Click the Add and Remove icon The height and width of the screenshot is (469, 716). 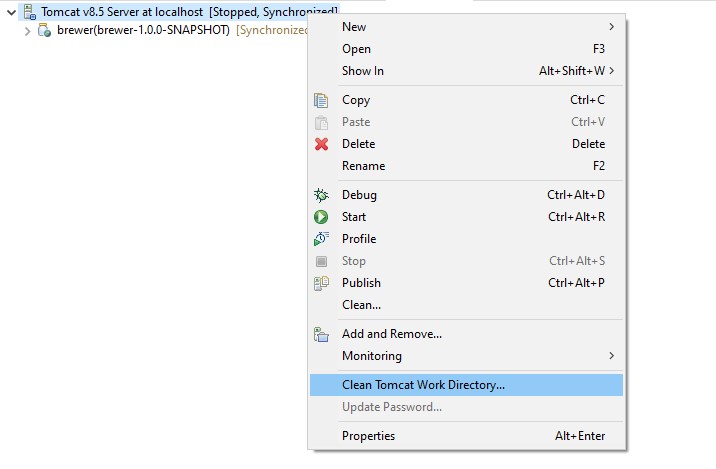[321, 334]
